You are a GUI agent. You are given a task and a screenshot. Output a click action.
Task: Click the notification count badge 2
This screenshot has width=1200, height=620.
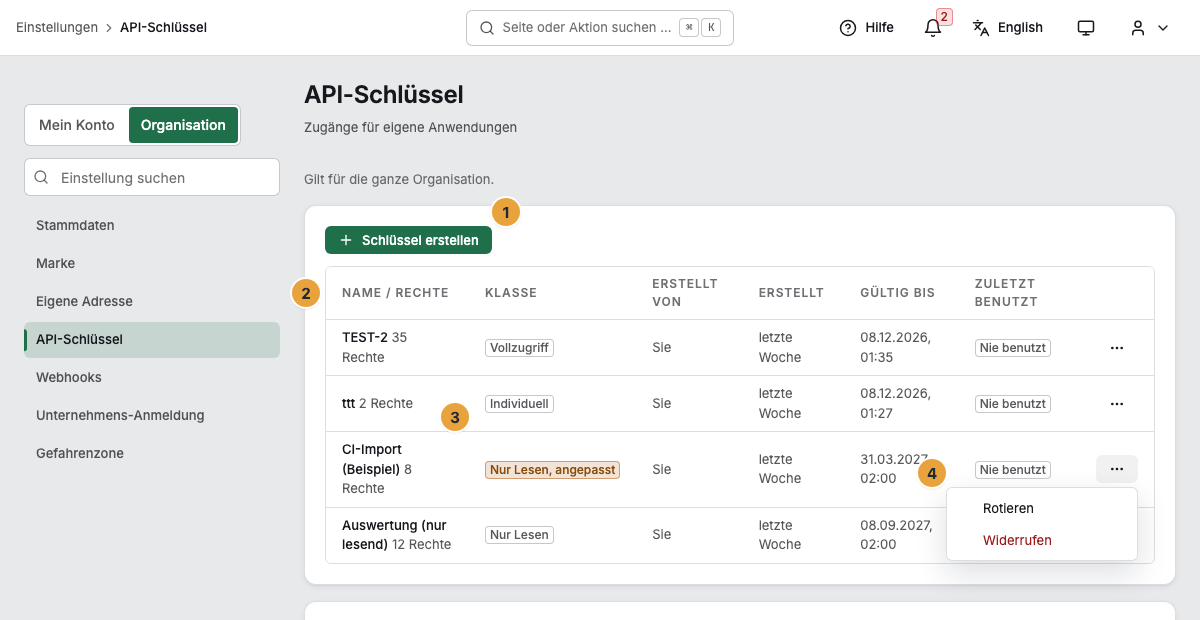pos(944,16)
